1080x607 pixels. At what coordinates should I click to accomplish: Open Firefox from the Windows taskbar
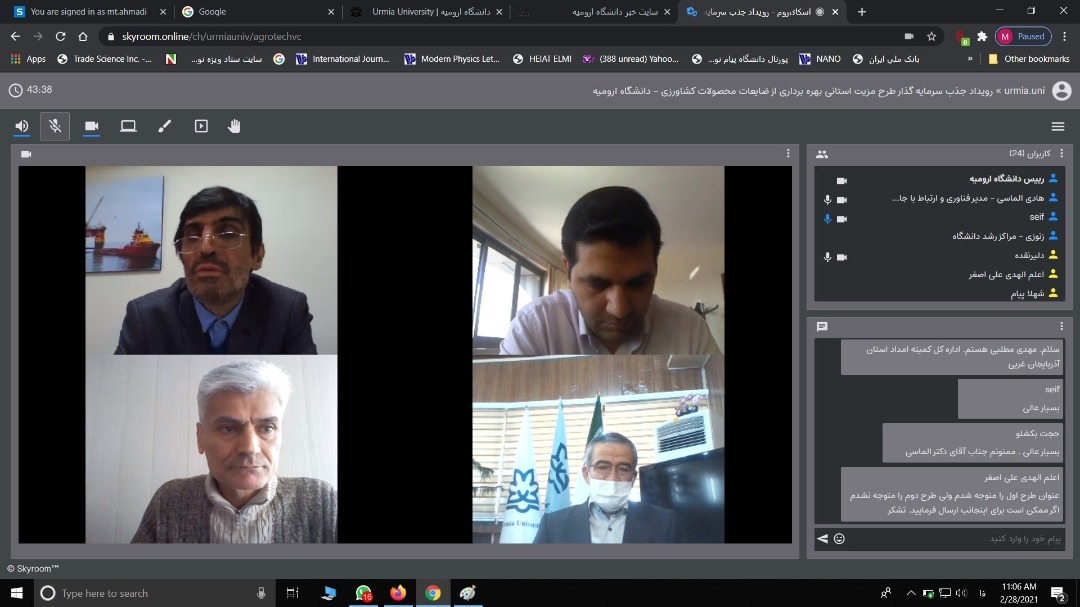tap(398, 593)
